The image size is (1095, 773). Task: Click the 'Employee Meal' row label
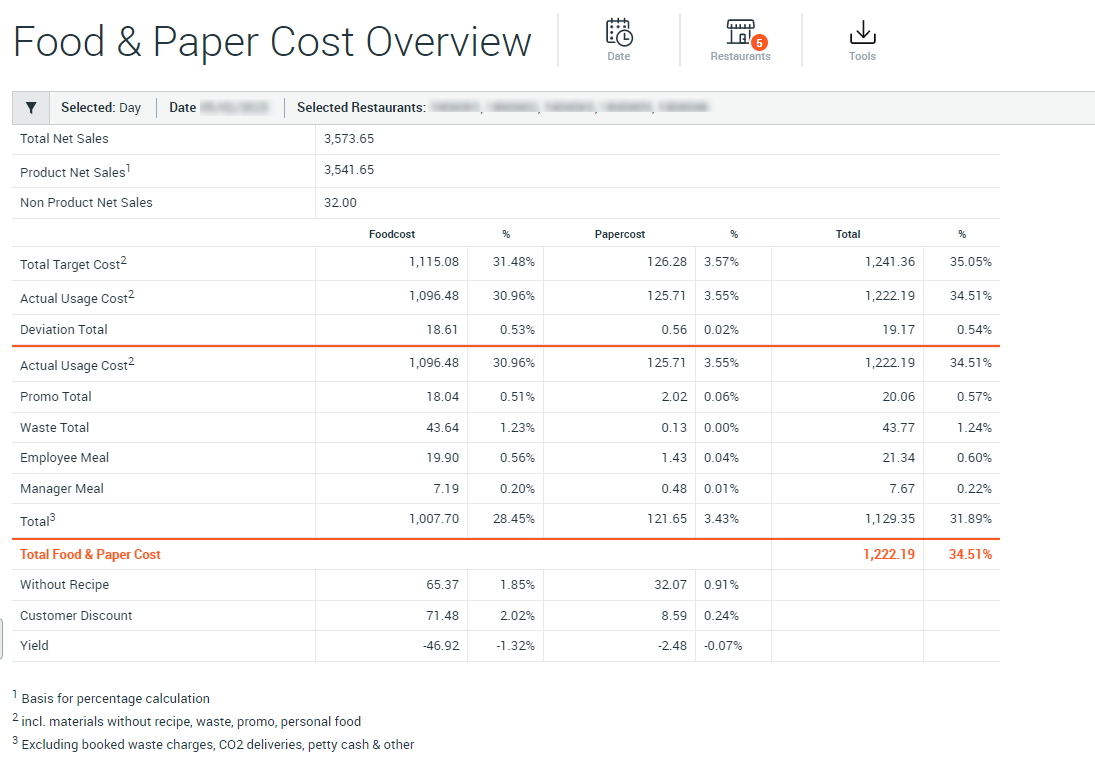pos(64,457)
